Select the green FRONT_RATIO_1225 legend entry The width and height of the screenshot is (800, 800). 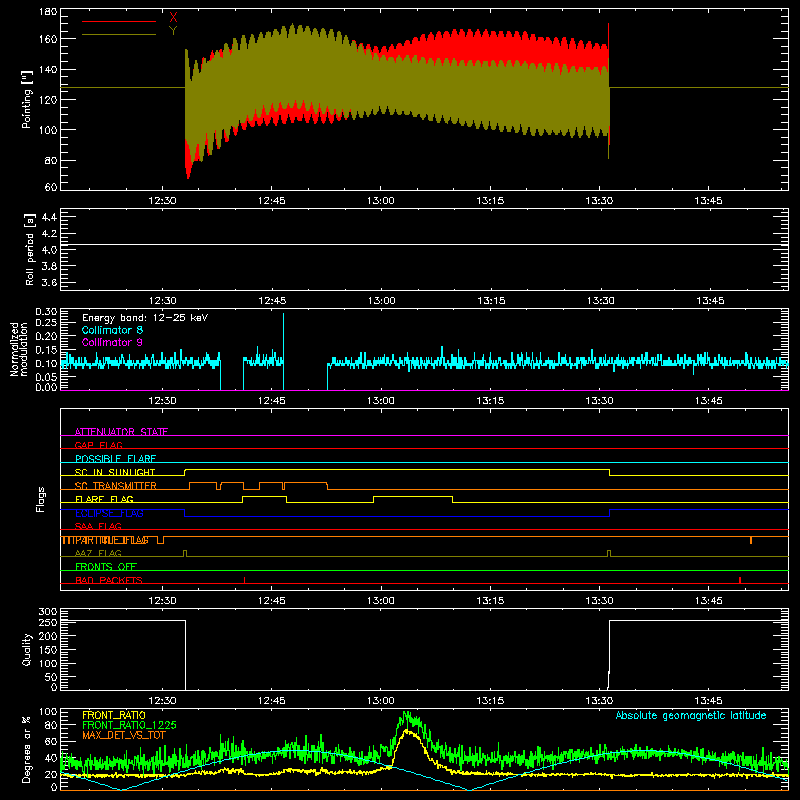pos(129,725)
